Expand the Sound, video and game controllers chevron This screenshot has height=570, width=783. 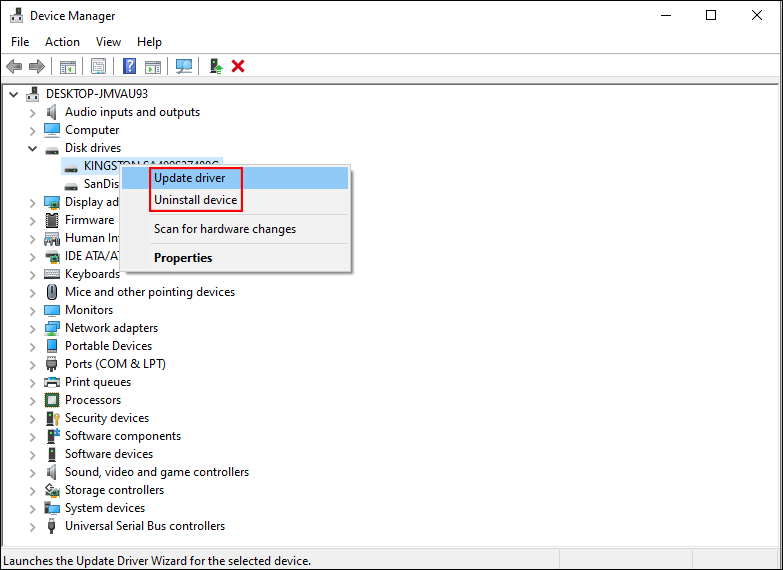(x=33, y=473)
